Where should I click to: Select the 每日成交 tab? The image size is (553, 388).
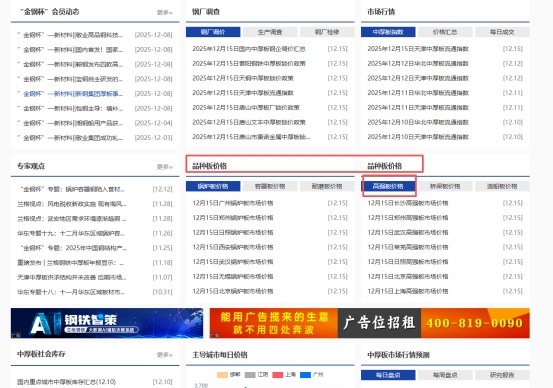(x=502, y=32)
